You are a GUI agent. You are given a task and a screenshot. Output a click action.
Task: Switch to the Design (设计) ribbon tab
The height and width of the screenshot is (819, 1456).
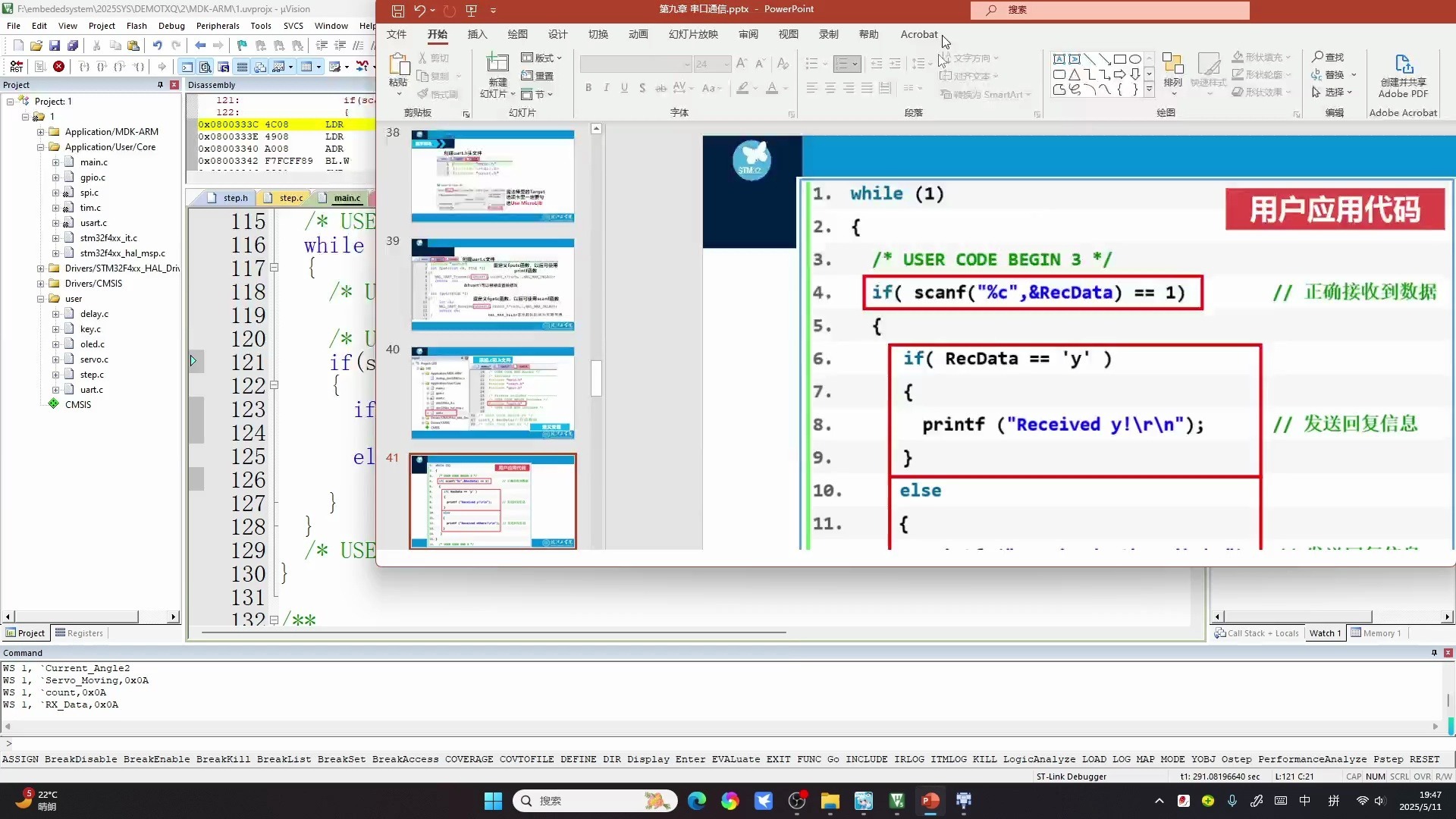click(558, 34)
